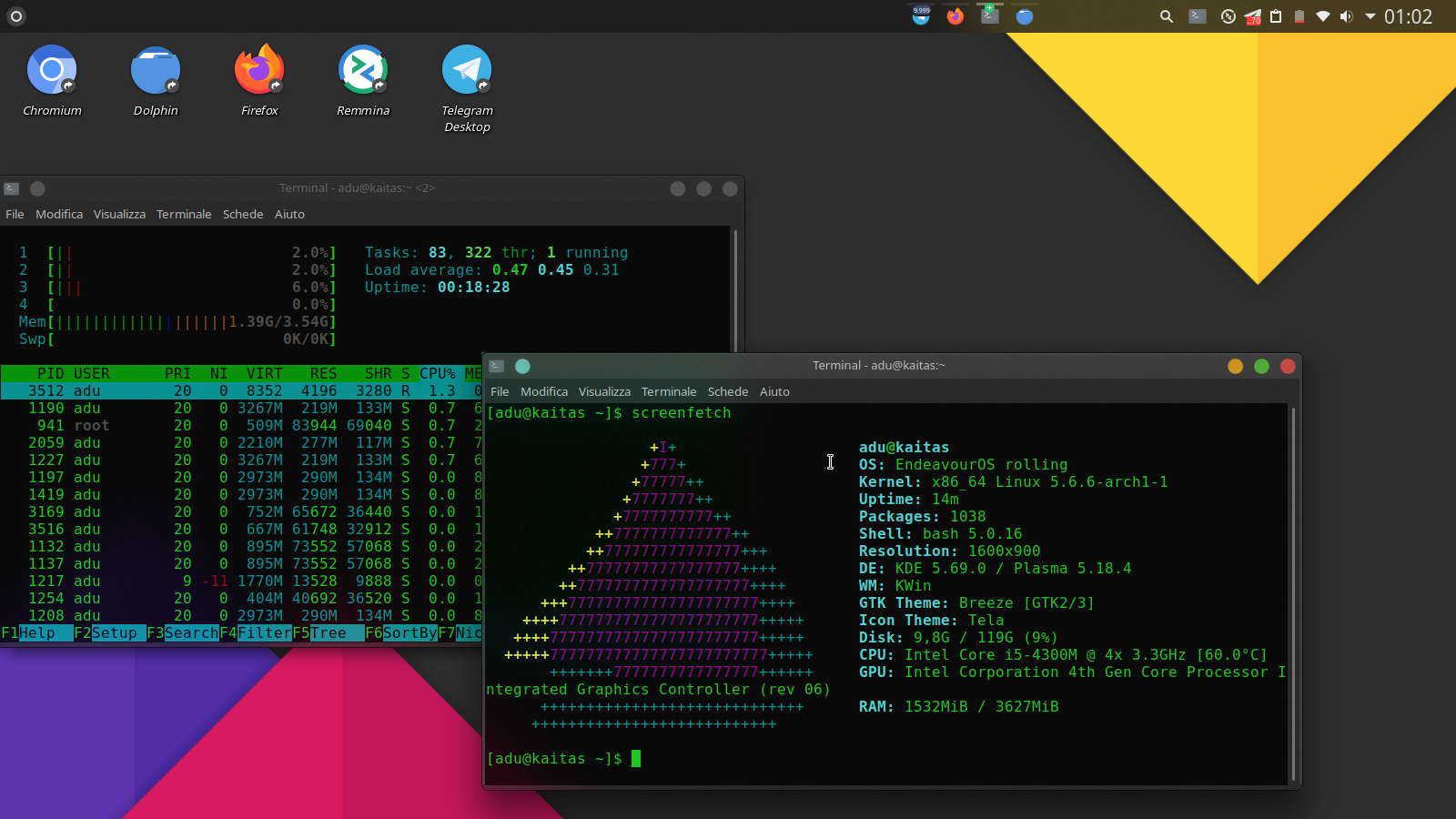
Task: Click the PID column header in htop
Action: coord(50,373)
